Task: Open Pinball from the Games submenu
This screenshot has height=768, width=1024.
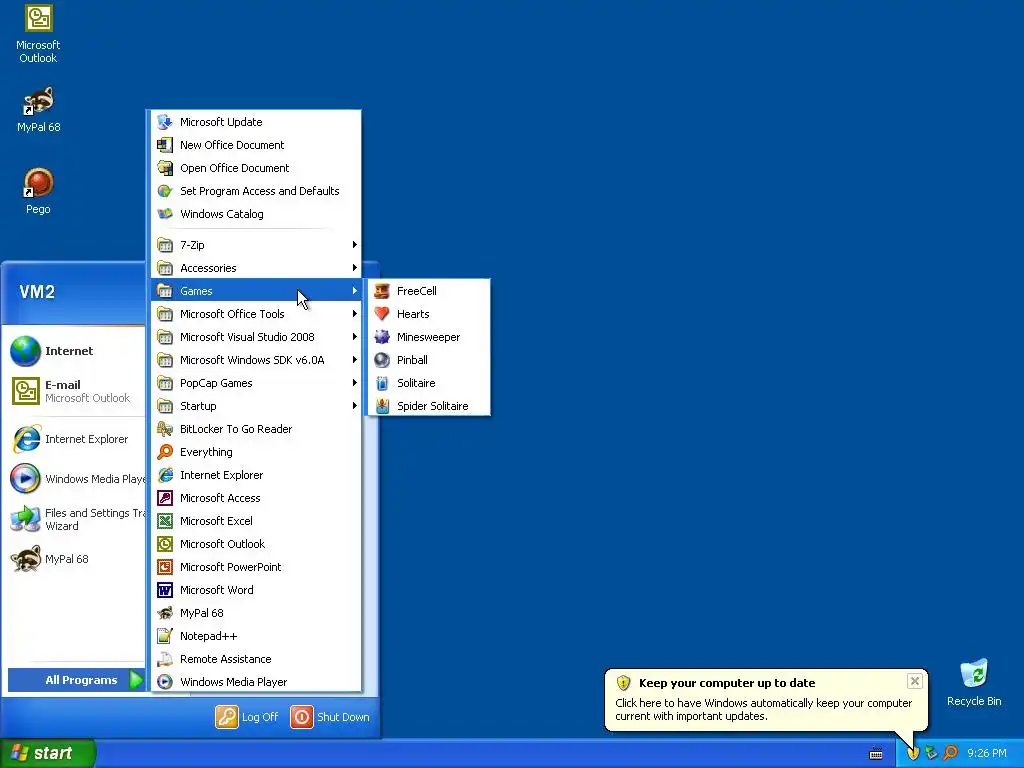Action: click(429, 360)
